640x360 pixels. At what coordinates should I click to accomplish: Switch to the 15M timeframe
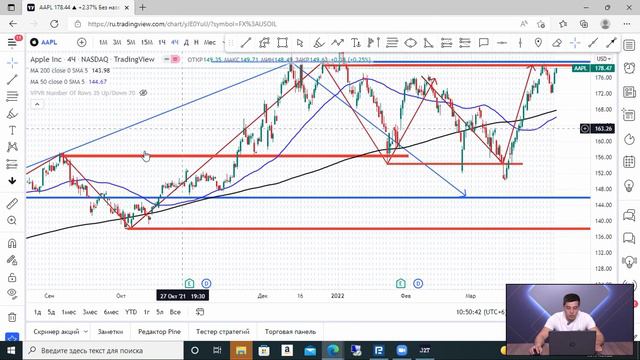(147, 42)
